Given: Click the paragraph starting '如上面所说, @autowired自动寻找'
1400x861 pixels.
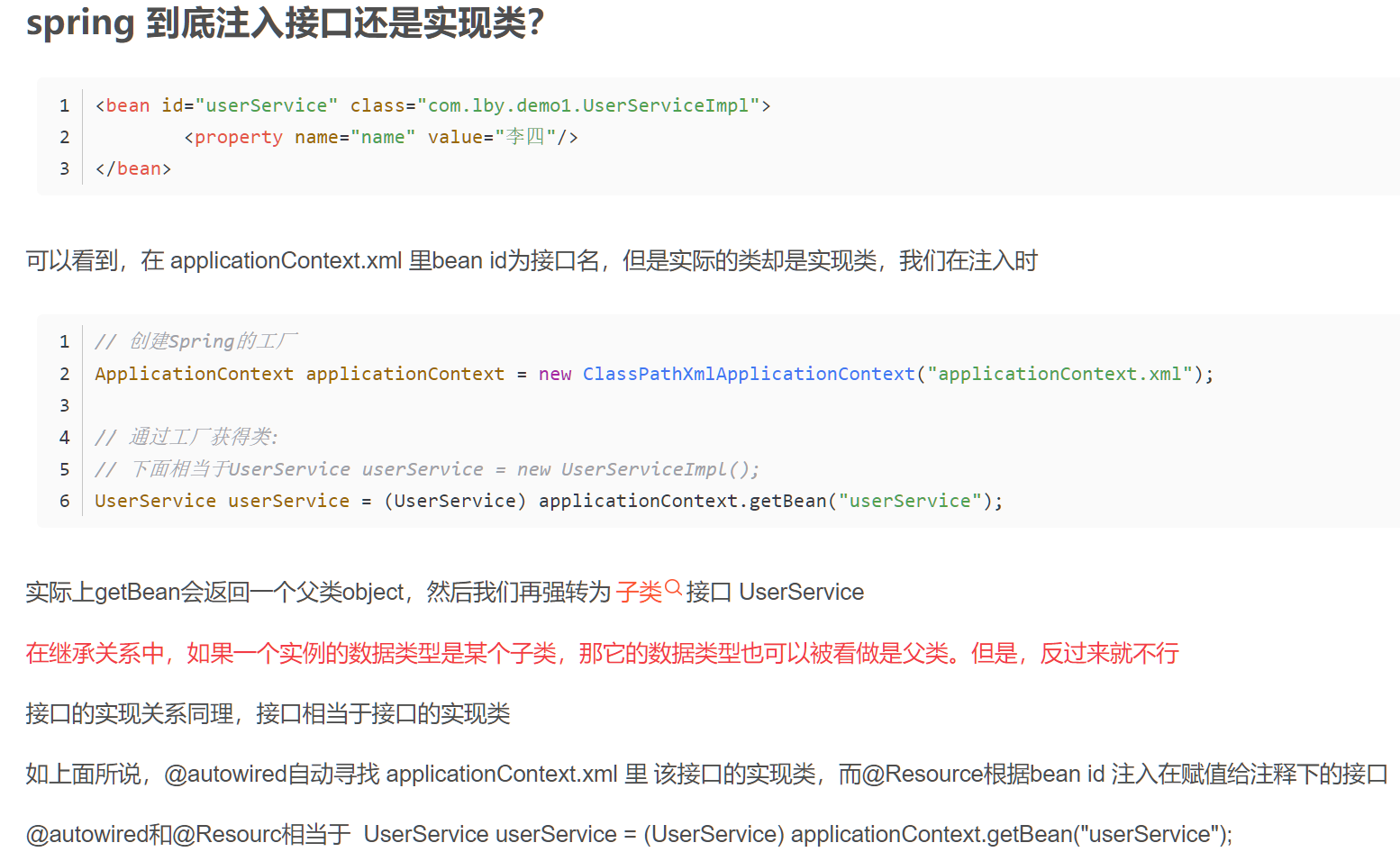Looking at the screenshot, I should point(706,775).
